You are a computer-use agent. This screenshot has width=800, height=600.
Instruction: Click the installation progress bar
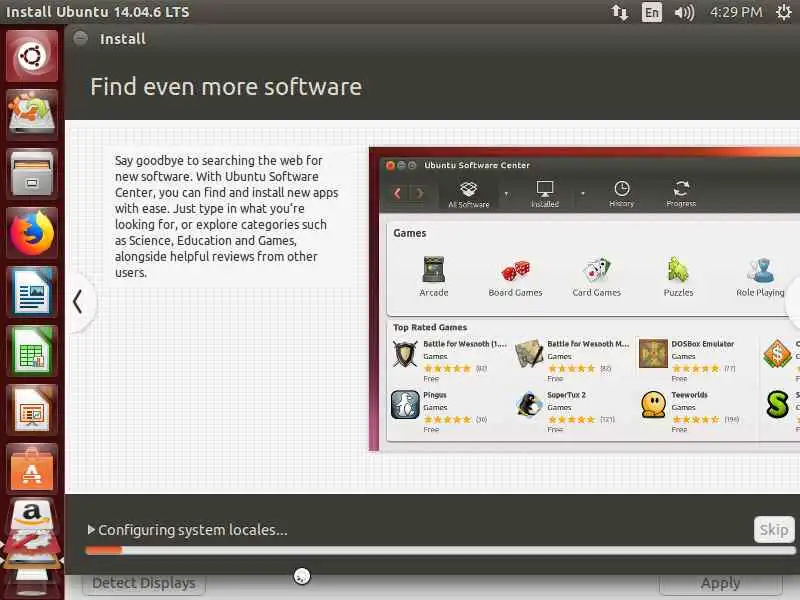(x=440, y=550)
